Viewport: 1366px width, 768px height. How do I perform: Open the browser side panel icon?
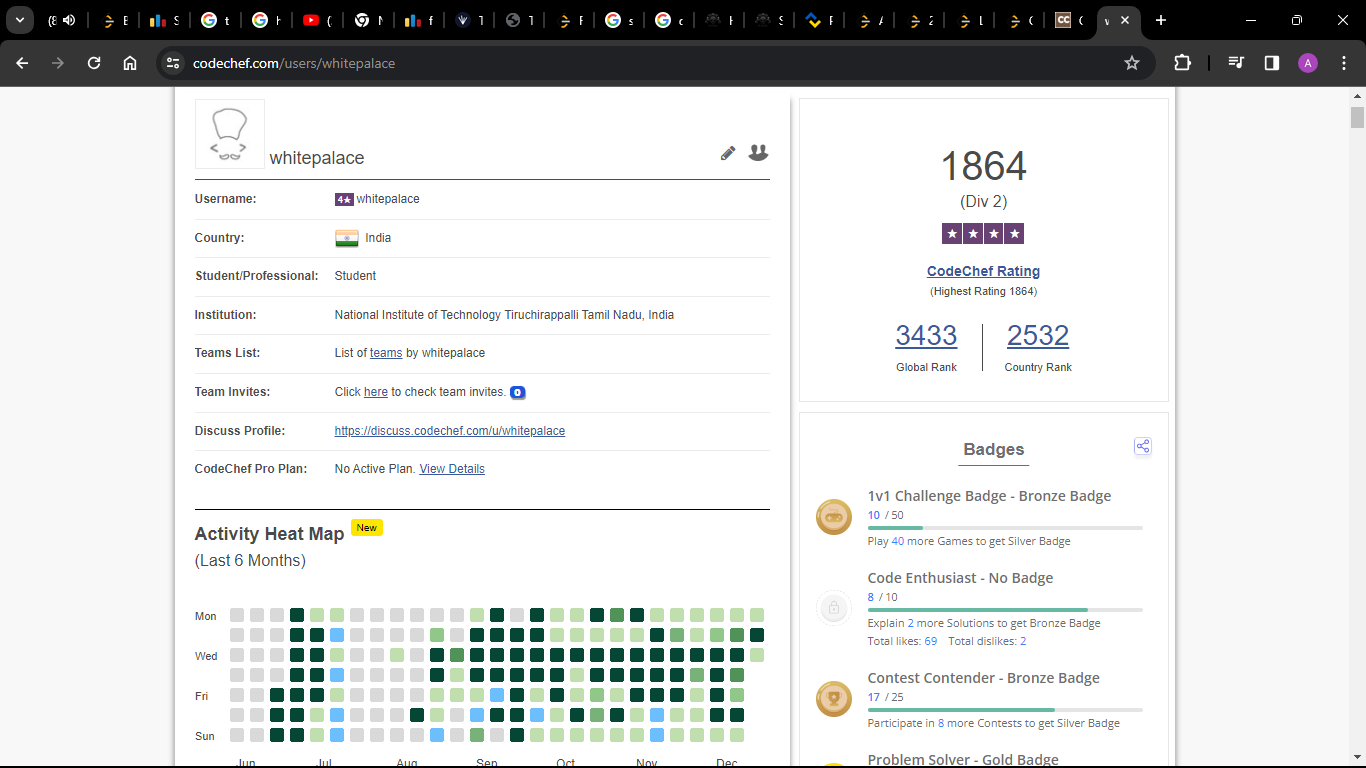coord(1272,63)
